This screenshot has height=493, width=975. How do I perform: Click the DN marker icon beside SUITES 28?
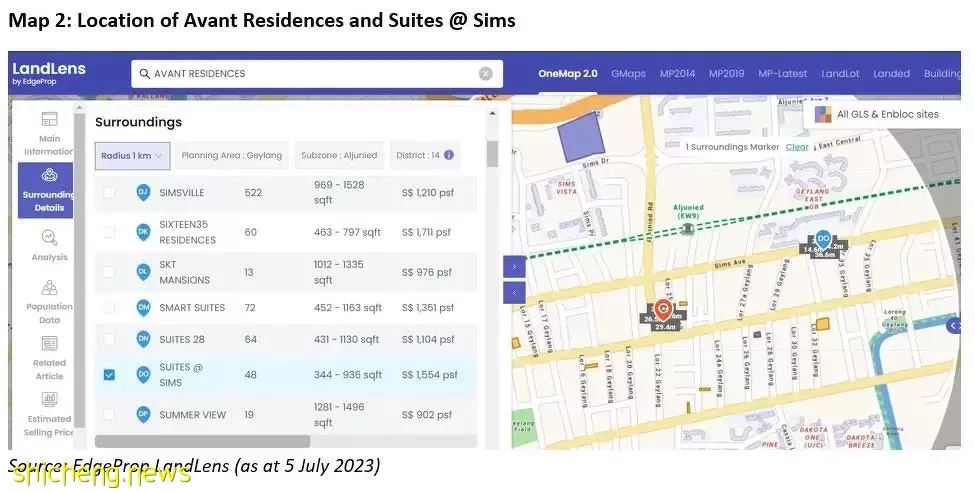pos(143,339)
